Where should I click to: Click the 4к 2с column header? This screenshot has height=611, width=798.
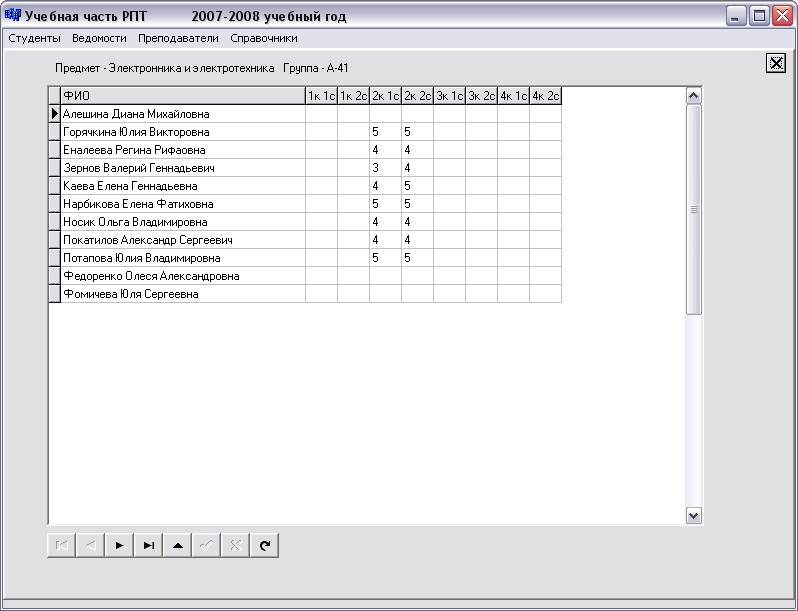tap(546, 96)
